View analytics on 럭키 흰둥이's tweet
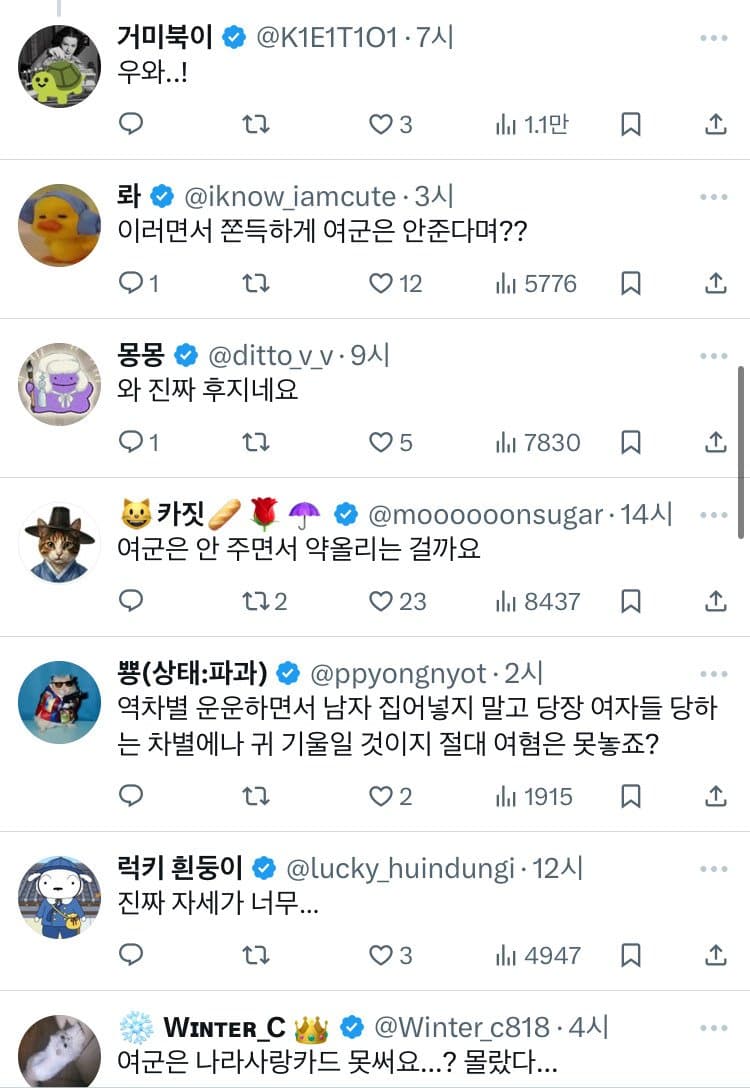This screenshot has width=750, height=1088. 537,955
